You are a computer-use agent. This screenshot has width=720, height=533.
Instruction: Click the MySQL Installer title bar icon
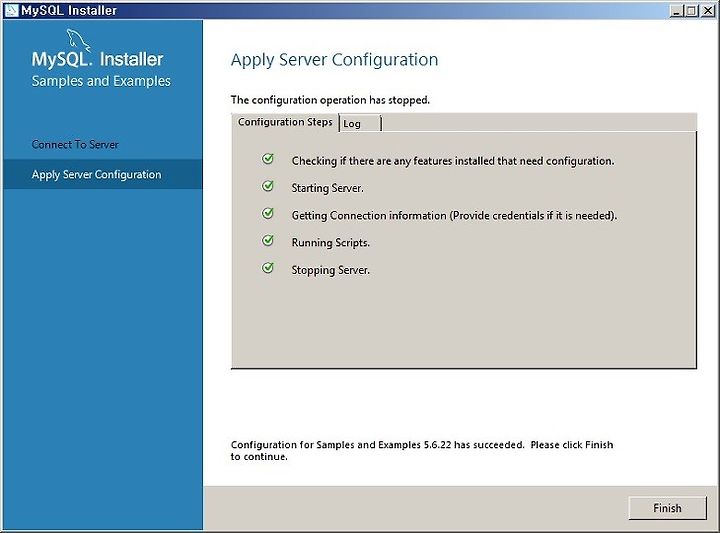pyautogui.click(x=11, y=10)
